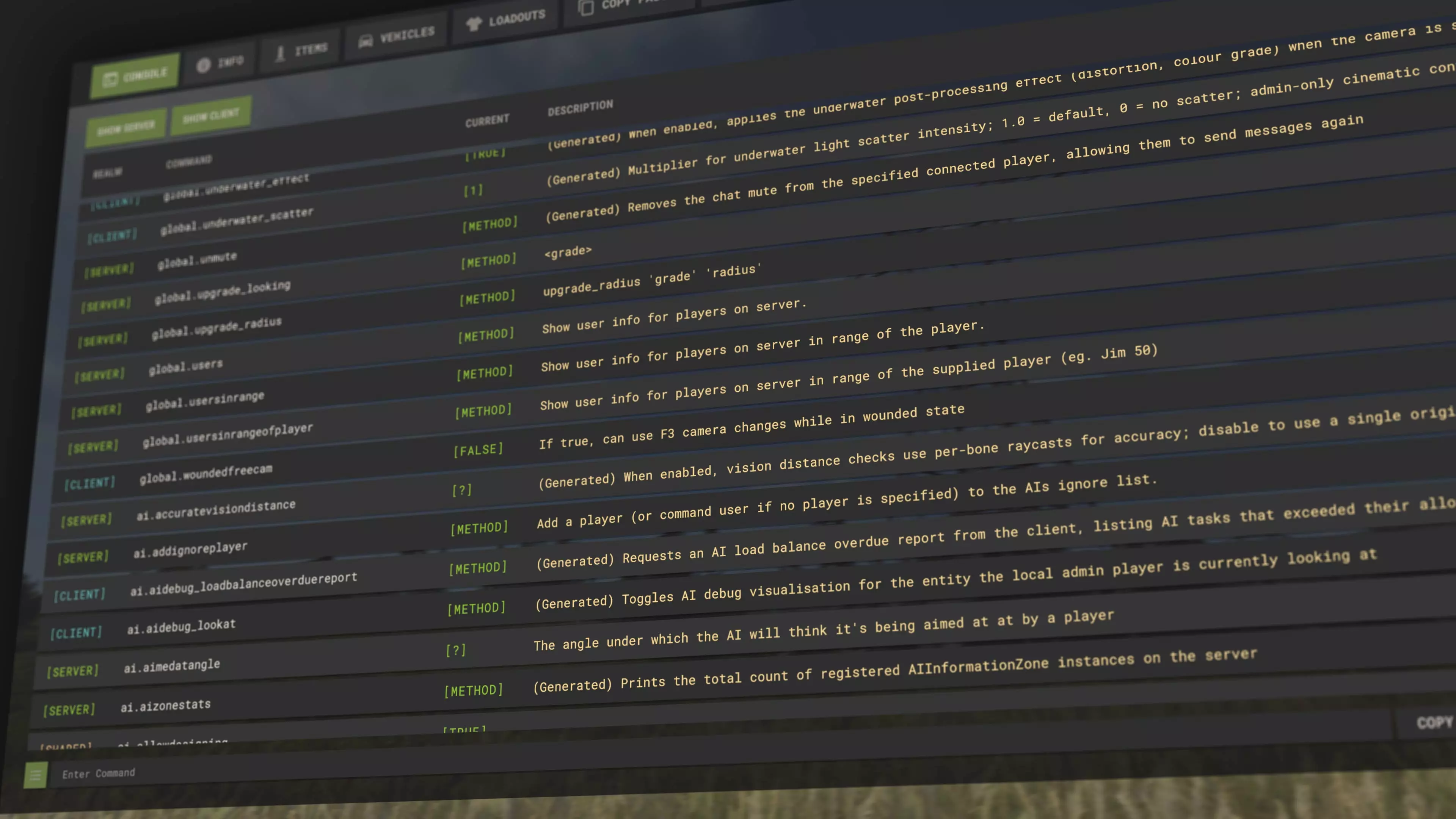1456x819 pixels.
Task: Click the Copy Paste clipboard icon
Action: tap(586, 8)
